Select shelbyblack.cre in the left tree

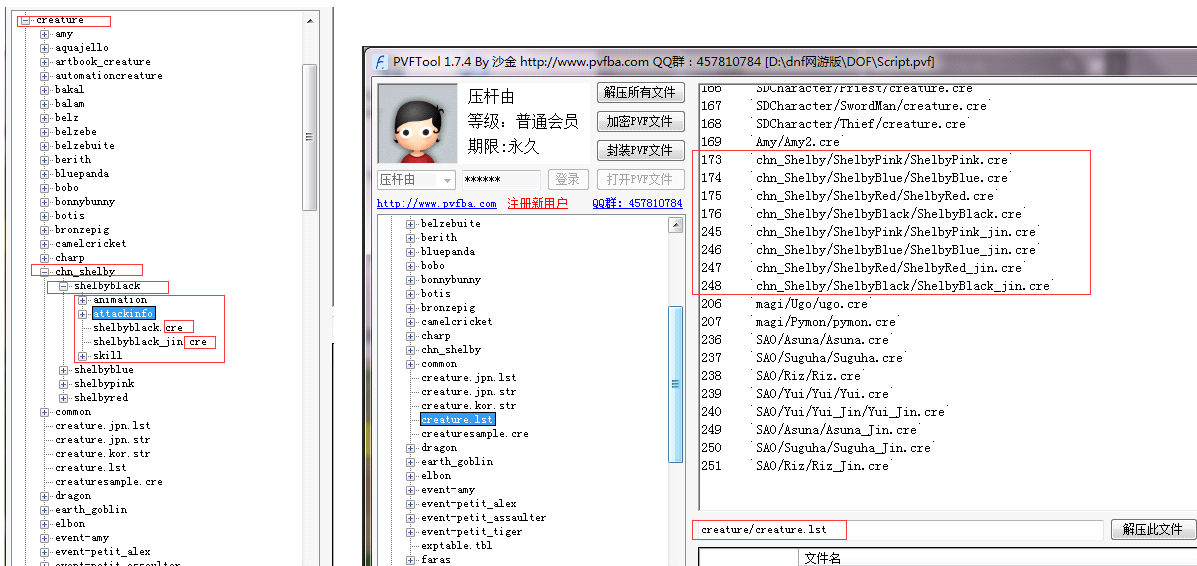click(x=137, y=328)
